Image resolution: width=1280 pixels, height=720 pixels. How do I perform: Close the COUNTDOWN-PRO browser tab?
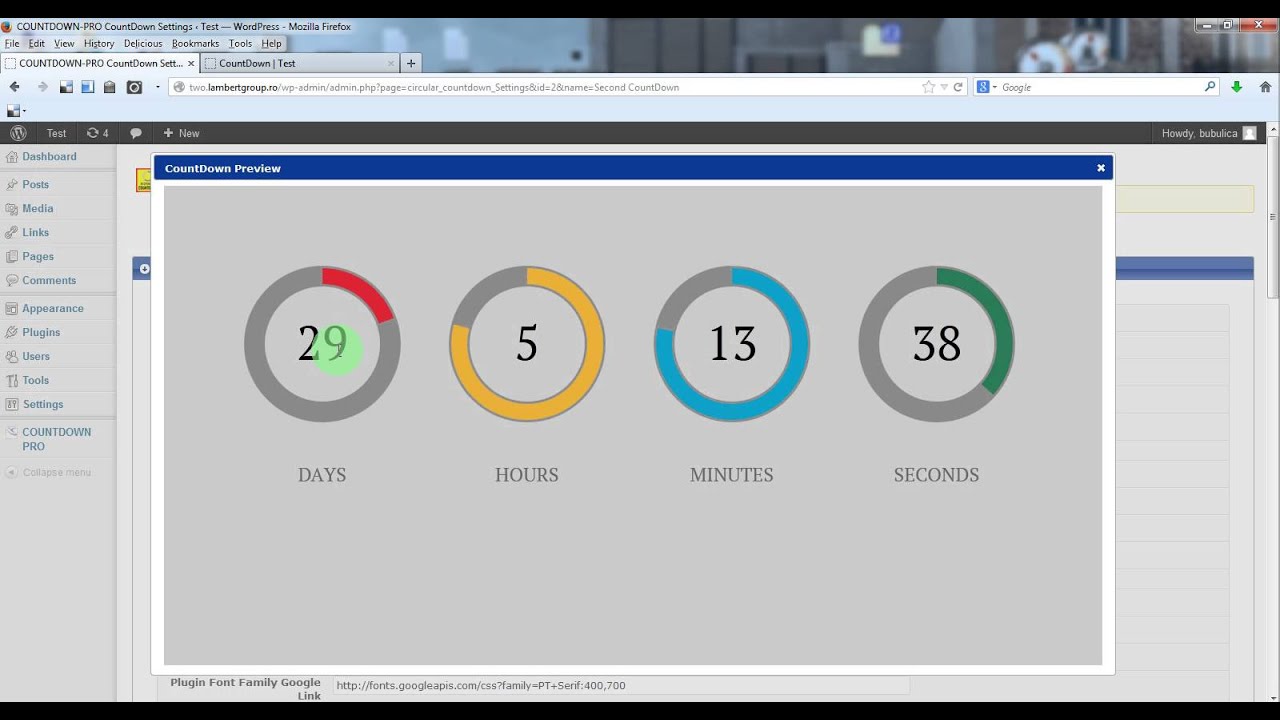(191, 63)
